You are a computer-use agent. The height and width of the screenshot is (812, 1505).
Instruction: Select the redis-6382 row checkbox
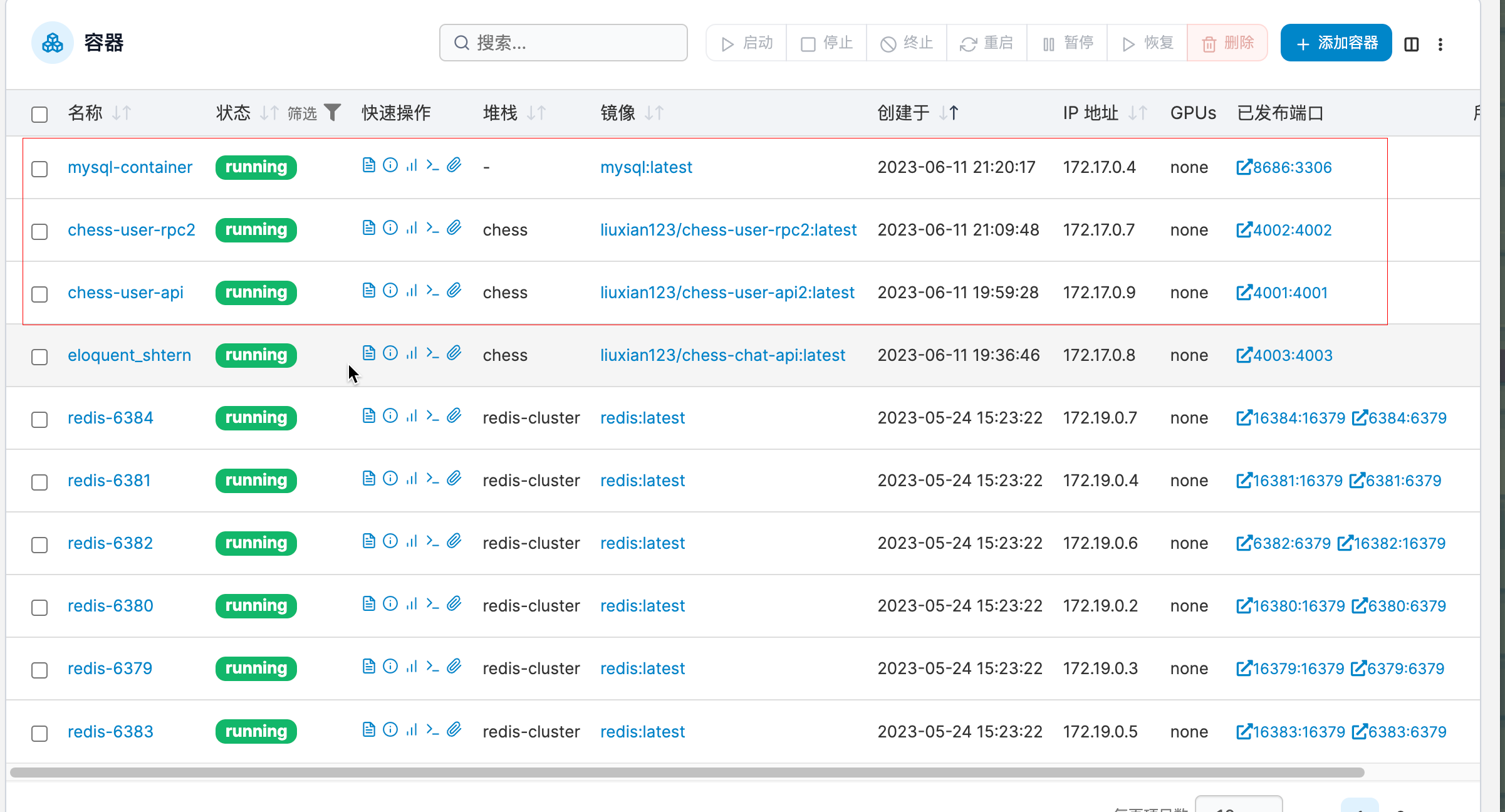tap(39, 544)
